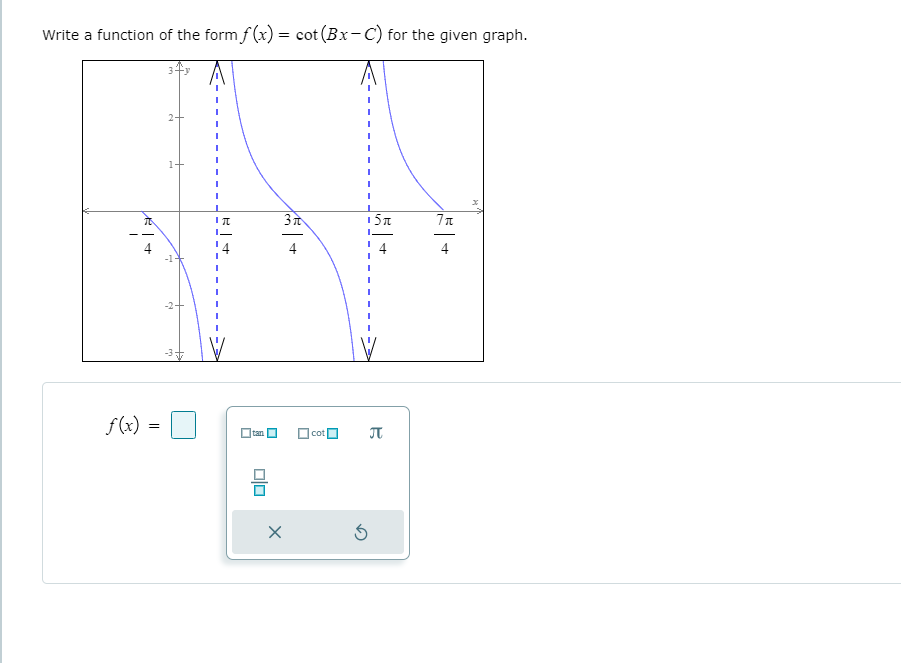The image size is (901, 663).
Task: Click the fraction's denominator box icon
Action: pyautogui.click(x=259, y=490)
